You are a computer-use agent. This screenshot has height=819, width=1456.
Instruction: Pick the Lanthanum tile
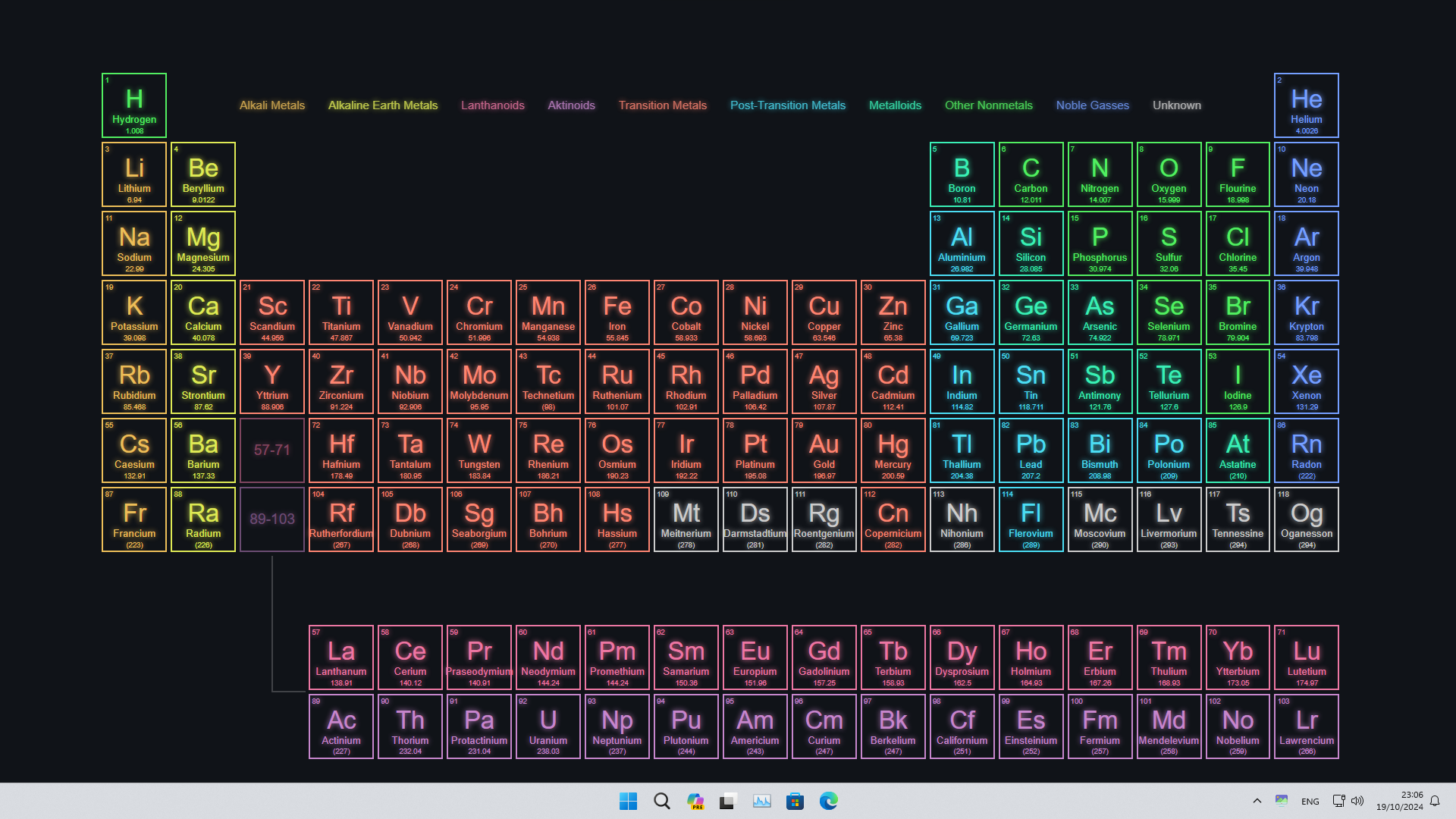[x=341, y=657]
